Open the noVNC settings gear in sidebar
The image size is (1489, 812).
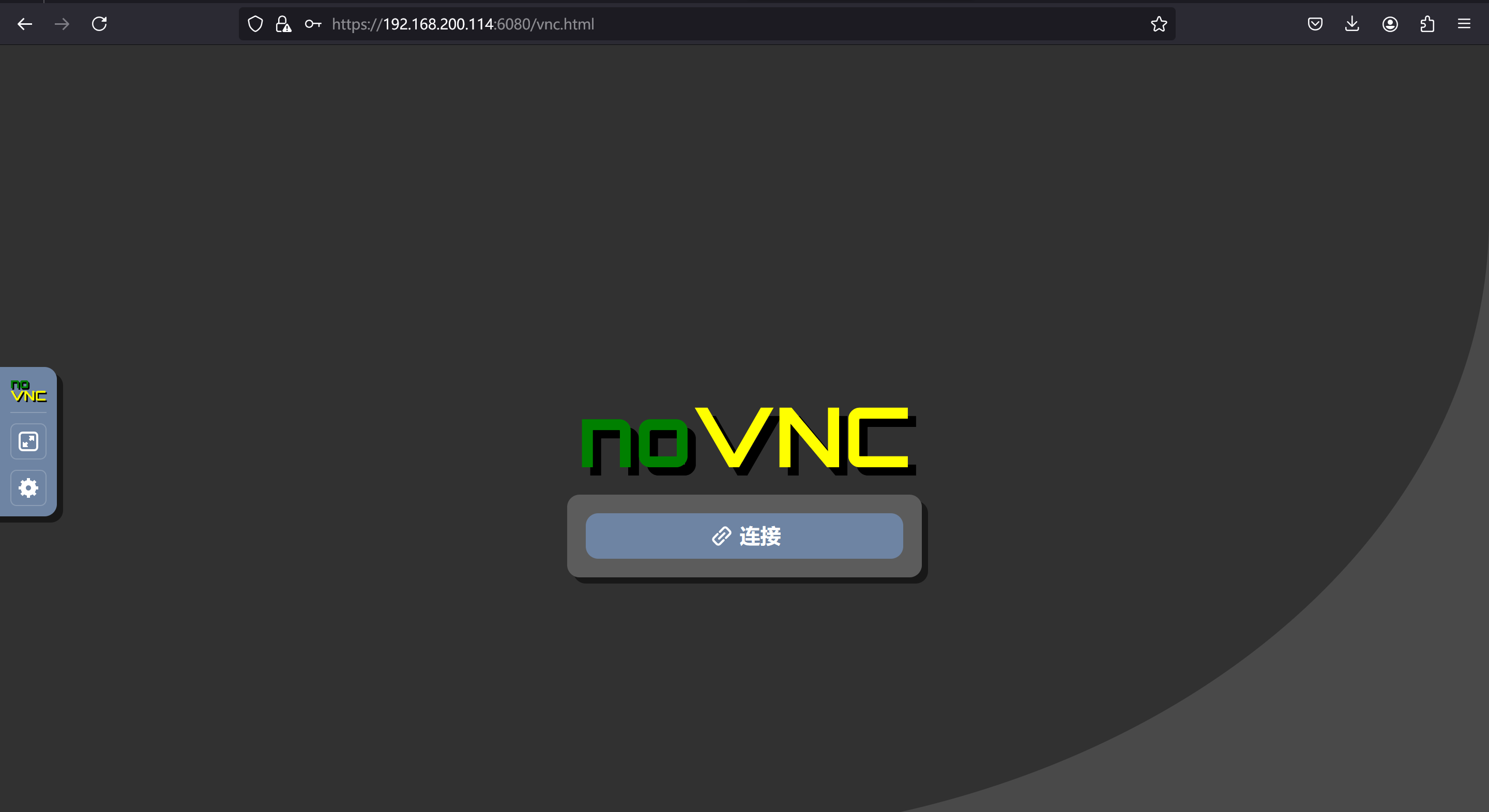pyautogui.click(x=28, y=488)
